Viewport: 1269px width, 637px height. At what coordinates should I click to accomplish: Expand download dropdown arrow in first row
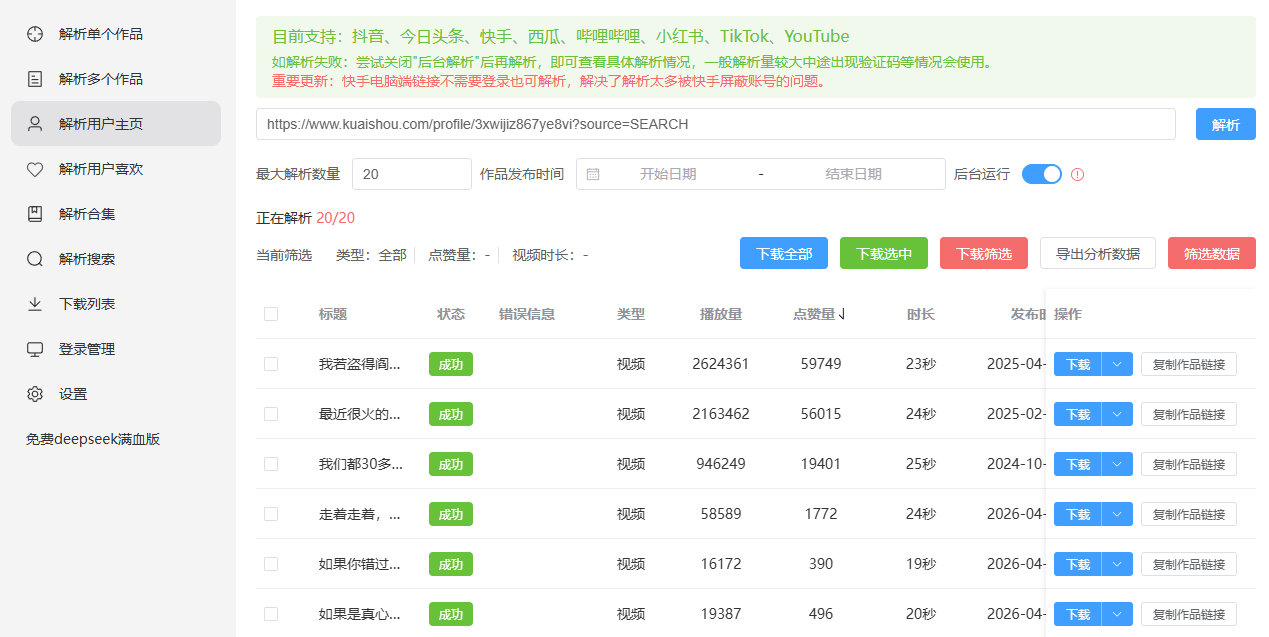point(1117,364)
